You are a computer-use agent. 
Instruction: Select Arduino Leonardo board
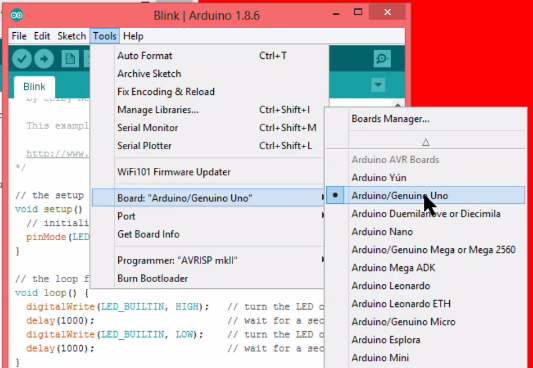coord(426,286)
